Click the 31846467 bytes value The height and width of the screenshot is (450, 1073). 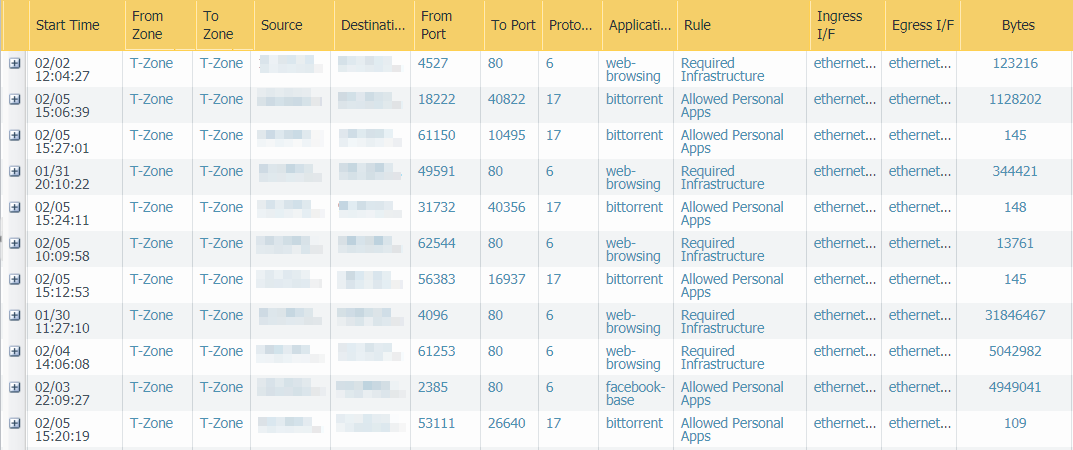coord(1015,315)
